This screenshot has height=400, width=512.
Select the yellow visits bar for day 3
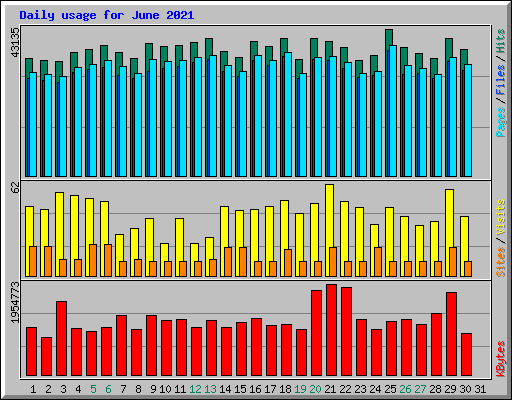pos(59,234)
